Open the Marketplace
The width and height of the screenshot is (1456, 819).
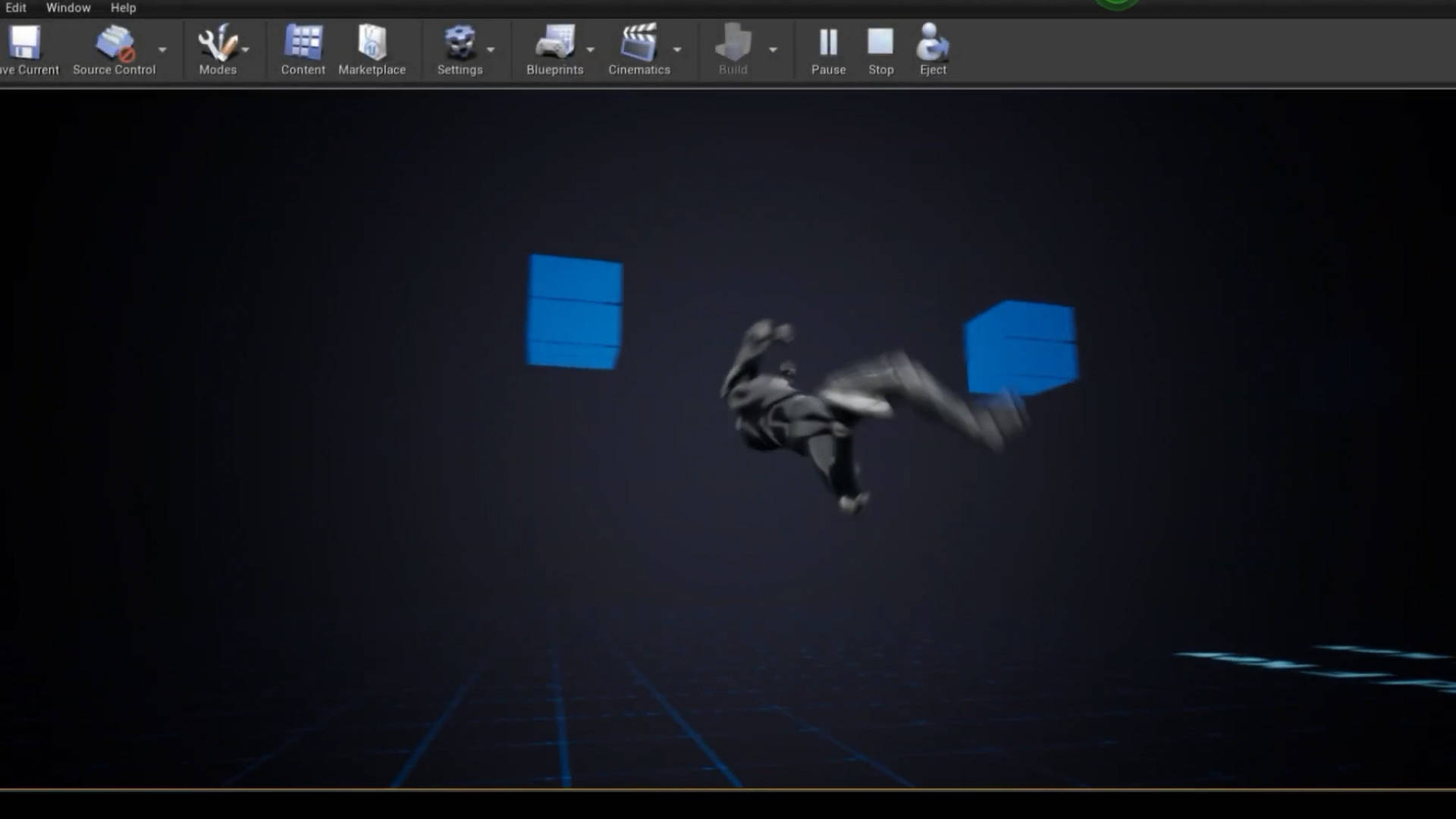(372, 50)
